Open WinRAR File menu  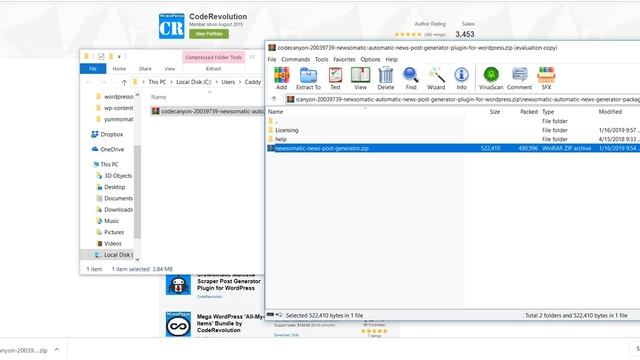click(x=272, y=60)
